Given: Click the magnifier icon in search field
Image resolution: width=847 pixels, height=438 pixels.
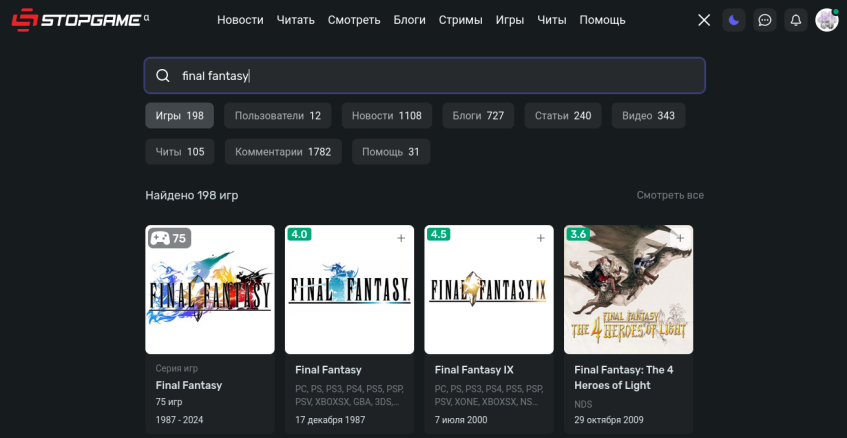Looking at the screenshot, I should [163, 76].
